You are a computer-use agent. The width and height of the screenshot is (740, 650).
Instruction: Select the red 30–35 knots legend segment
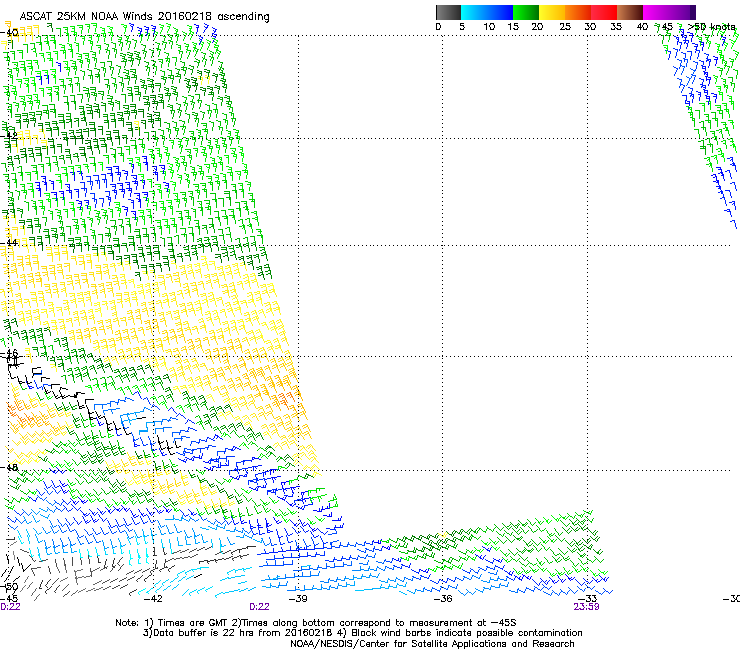(604, 12)
